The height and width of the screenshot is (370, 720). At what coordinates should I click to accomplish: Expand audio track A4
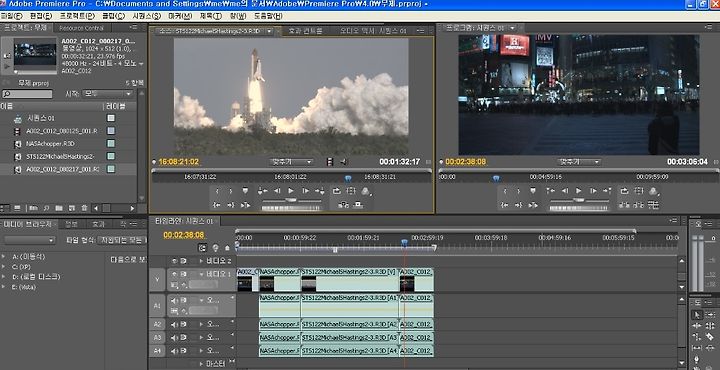(202, 351)
